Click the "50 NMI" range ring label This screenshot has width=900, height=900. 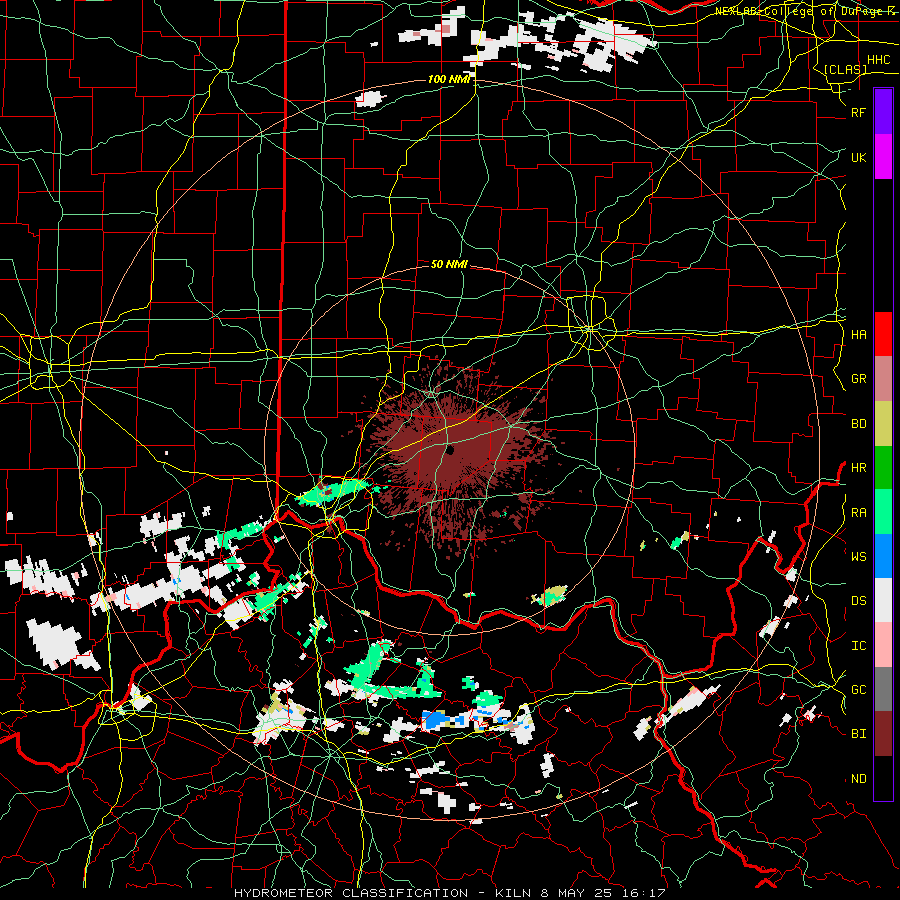(449, 264)
